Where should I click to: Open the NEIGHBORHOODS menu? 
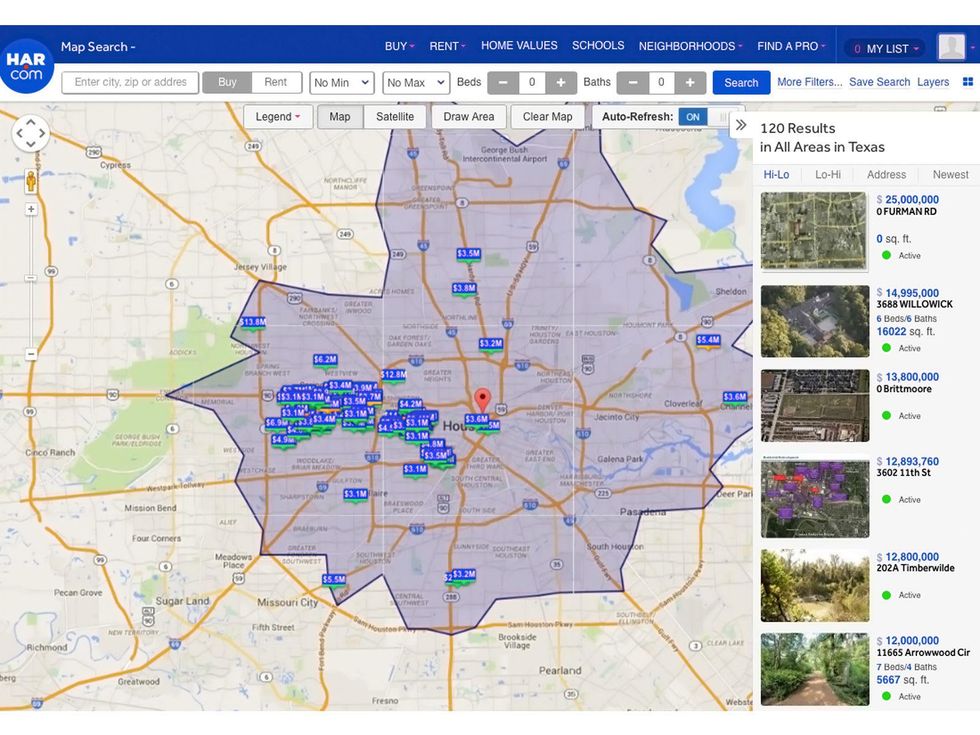(689, 46)
